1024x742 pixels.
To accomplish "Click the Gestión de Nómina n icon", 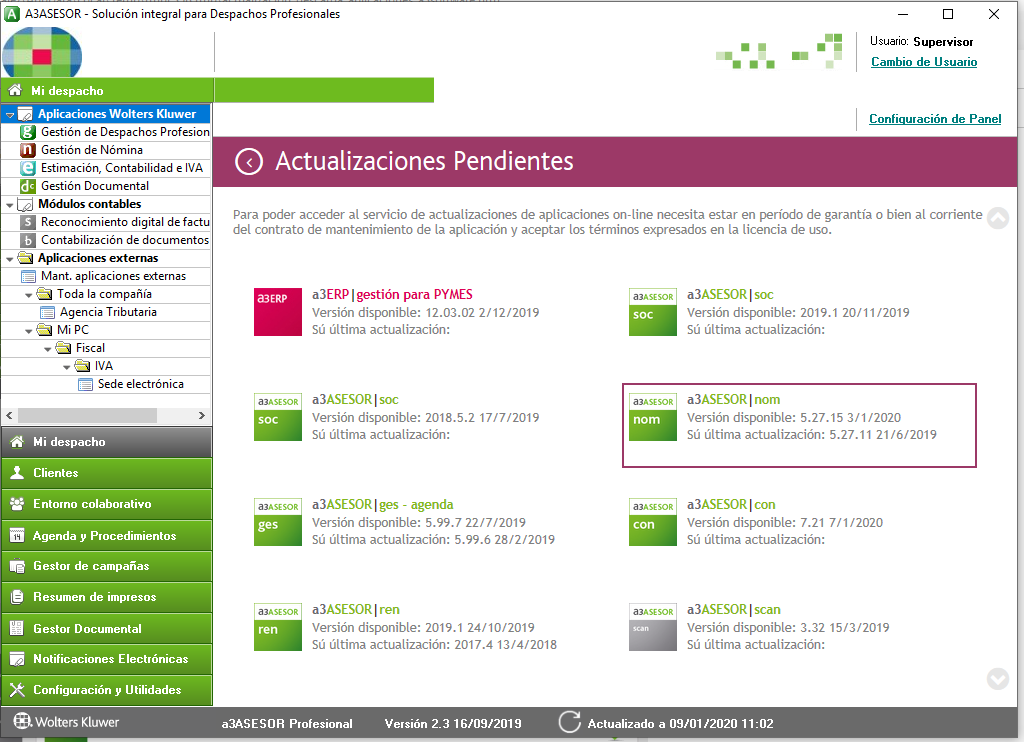I will click(27, 150).
